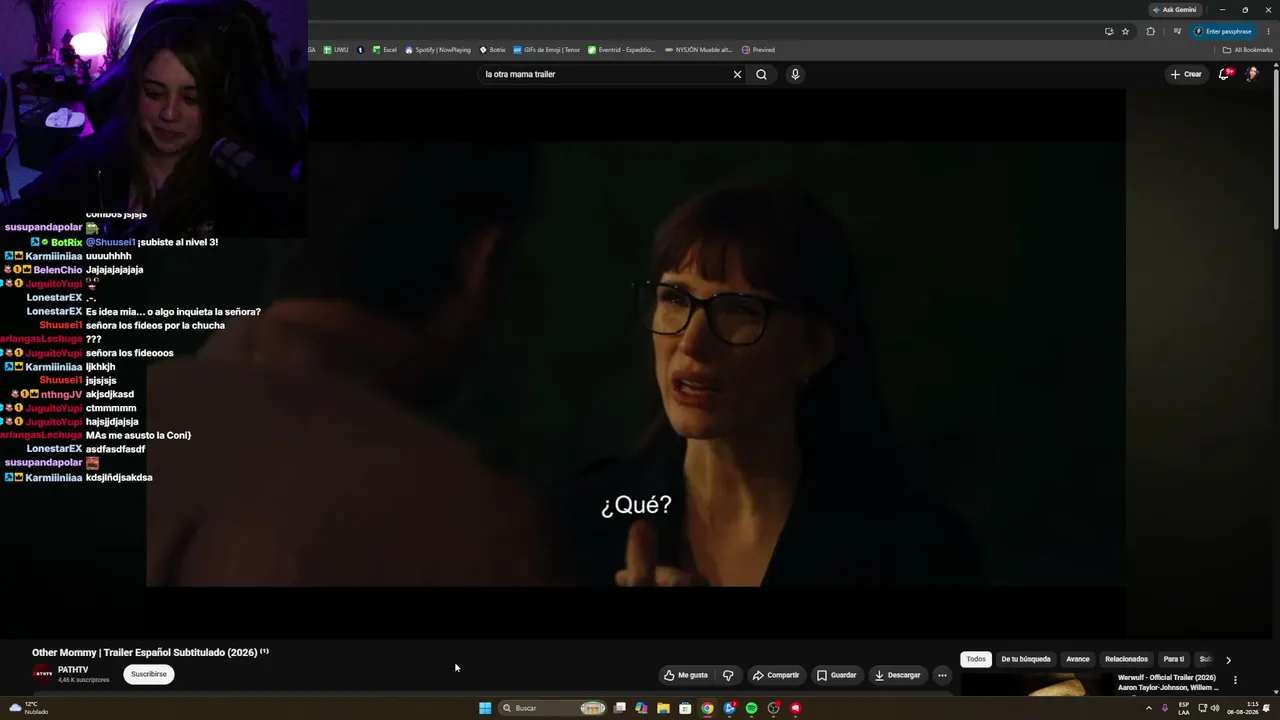The image size is (1280, 720).
Task: Open the YouTube account avatar menu
Action: click(1251, 74)
